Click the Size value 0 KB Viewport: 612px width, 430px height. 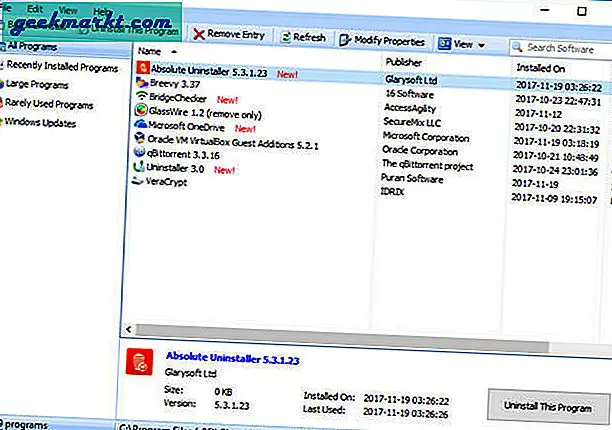coord(223,391)
